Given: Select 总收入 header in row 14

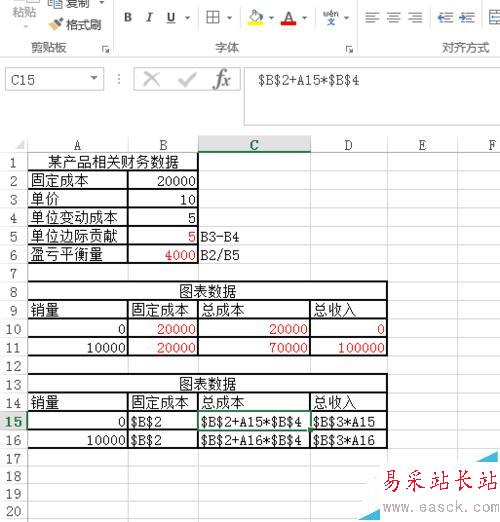Looking at the screenshot, I should [349, 403].
